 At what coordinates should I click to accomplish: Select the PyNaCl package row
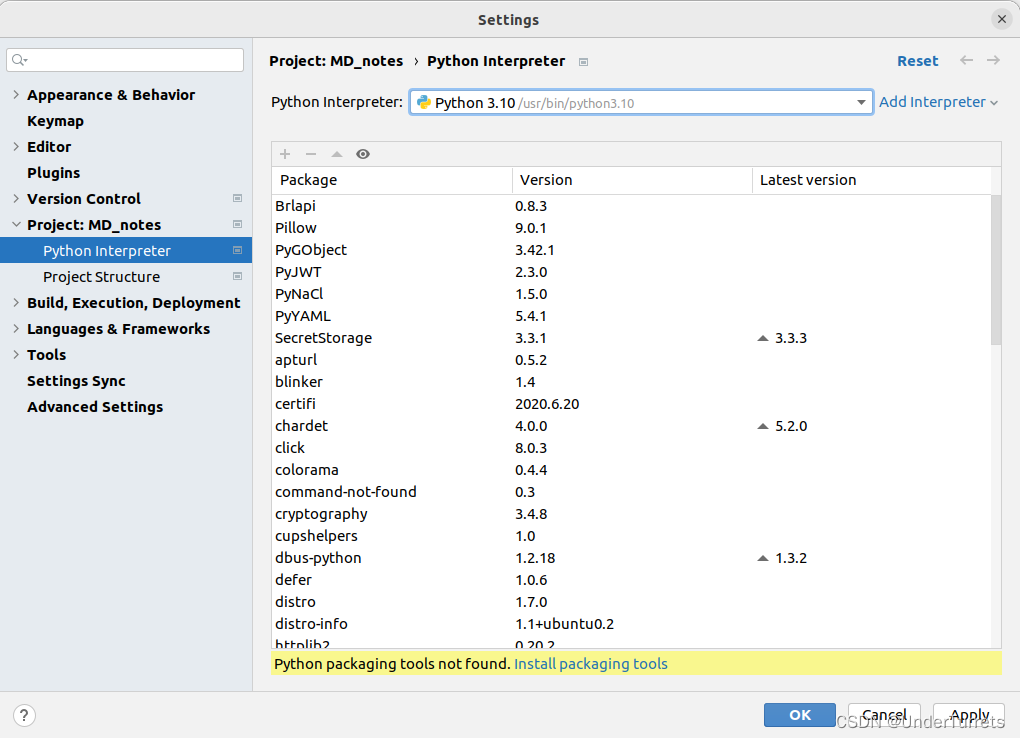point(632,294)
